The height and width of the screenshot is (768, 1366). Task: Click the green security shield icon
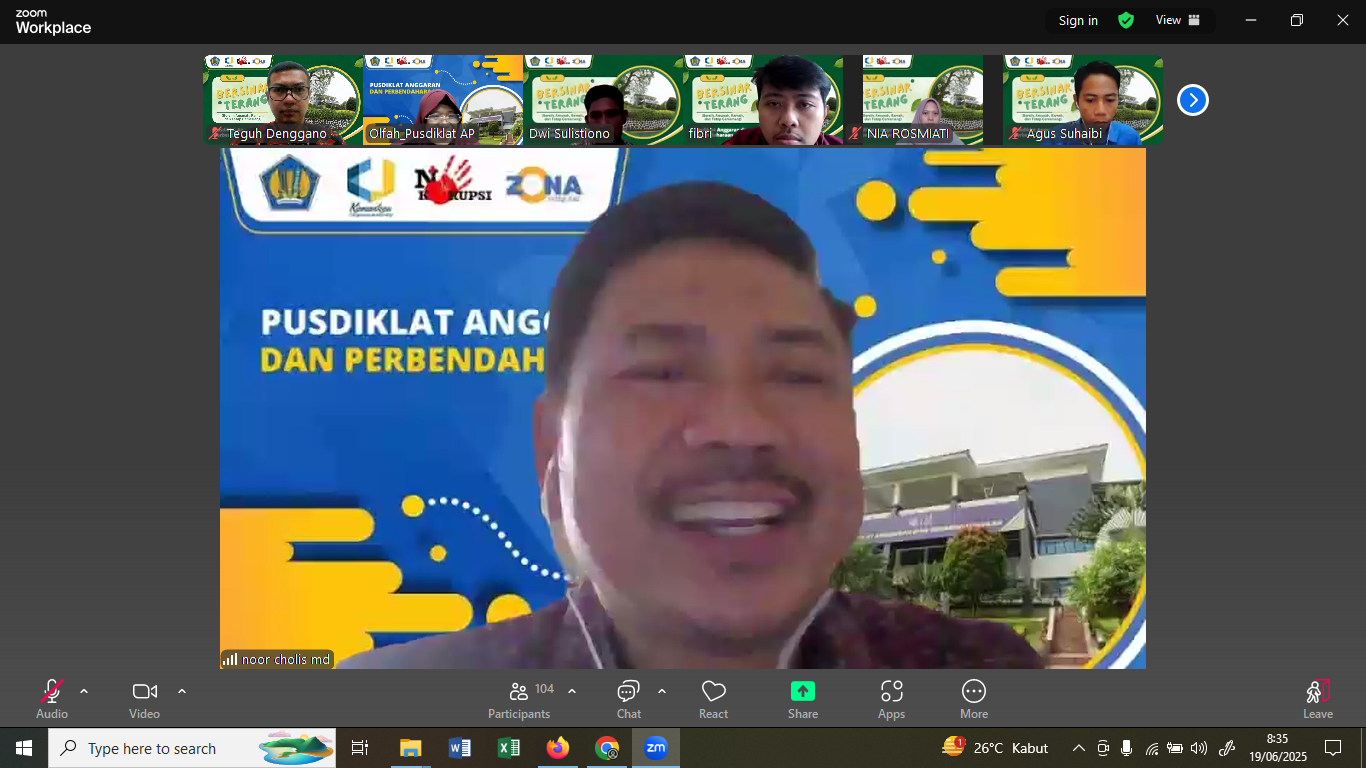1125,19
